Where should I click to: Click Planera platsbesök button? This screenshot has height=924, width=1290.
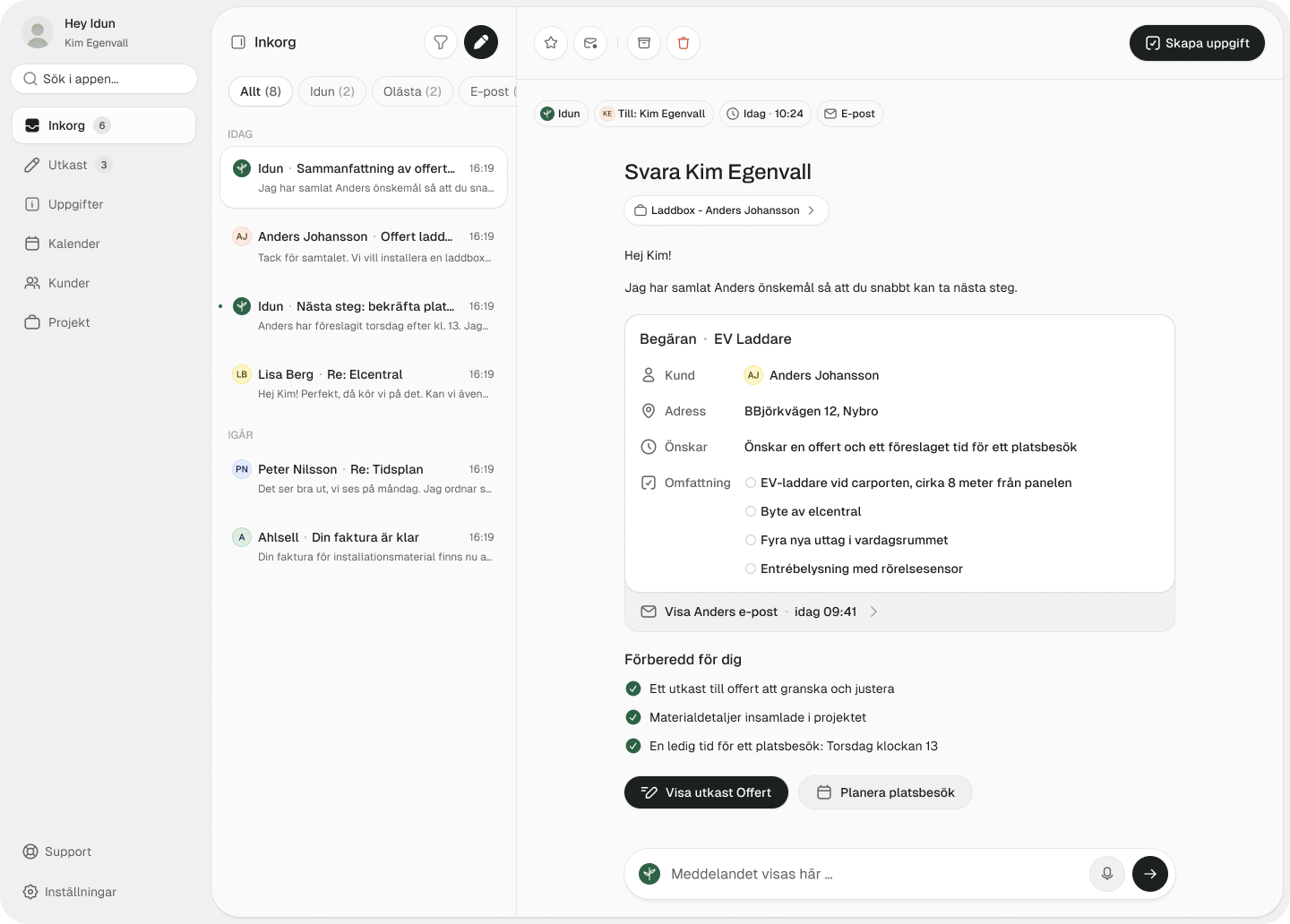pyautogui.click(x=885, y=792)
